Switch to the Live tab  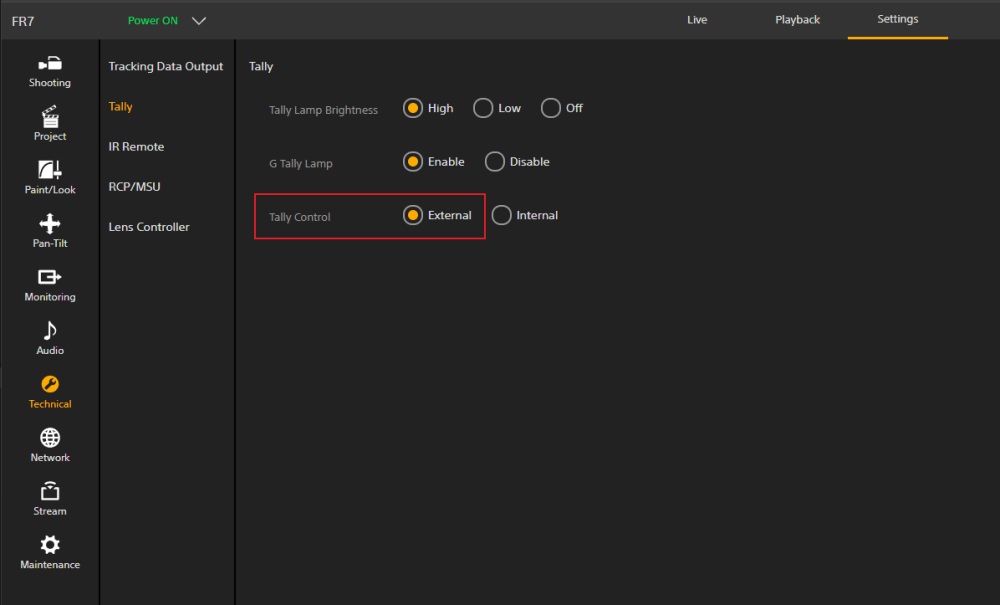click(x=697, y=20)
